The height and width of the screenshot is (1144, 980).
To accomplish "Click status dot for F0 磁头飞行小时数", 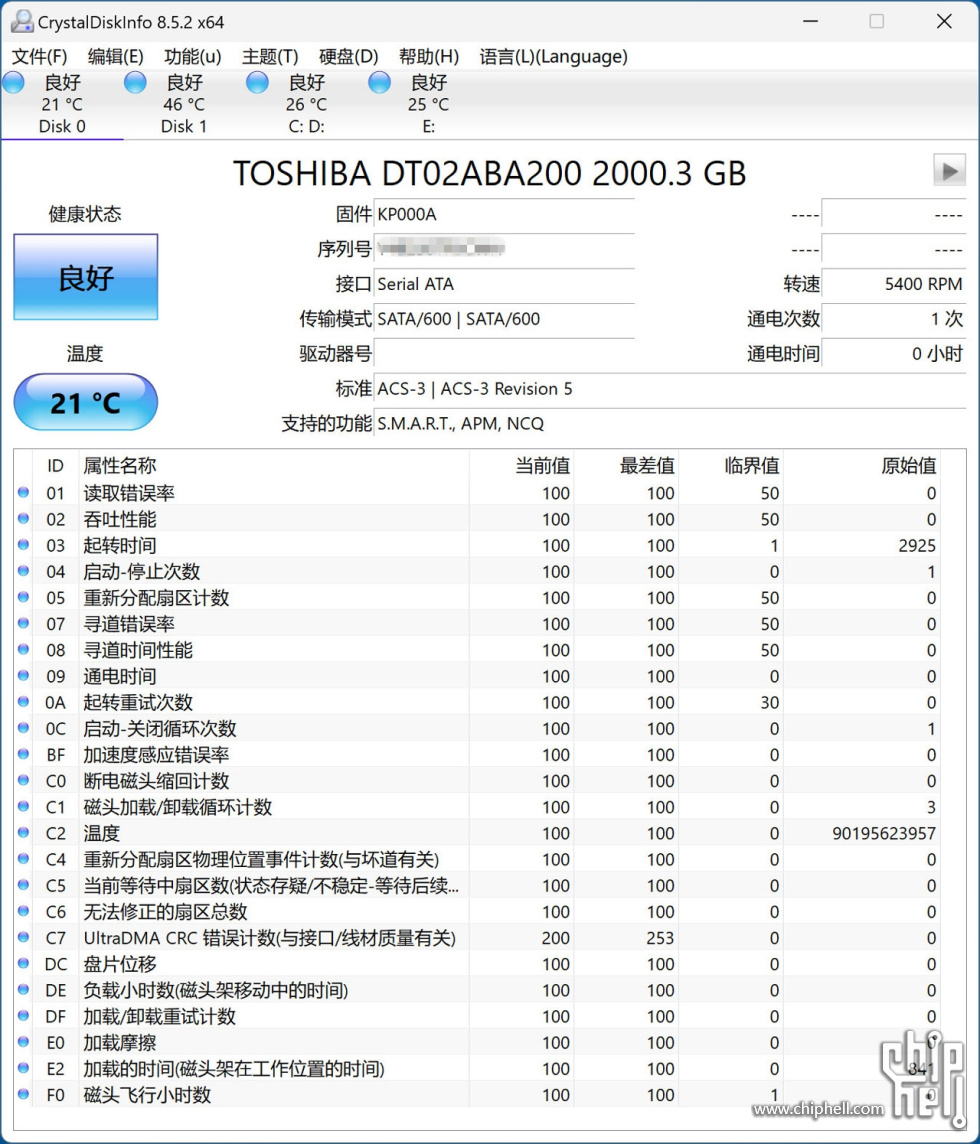I will coord(23,1094).
